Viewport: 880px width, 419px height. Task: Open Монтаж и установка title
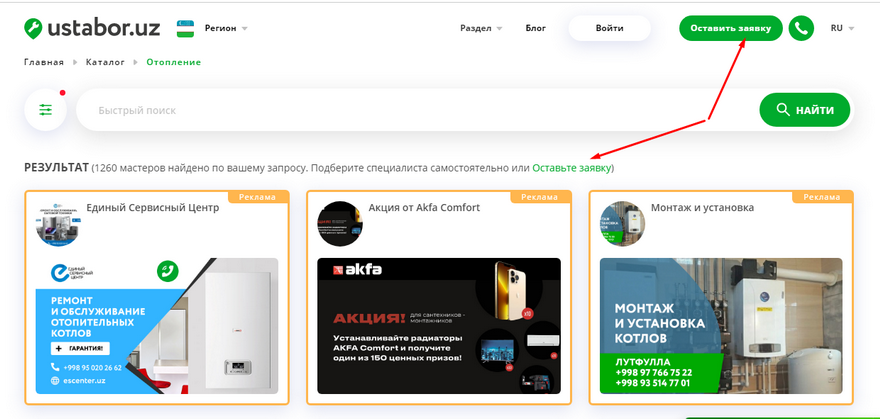pos(702,208)
